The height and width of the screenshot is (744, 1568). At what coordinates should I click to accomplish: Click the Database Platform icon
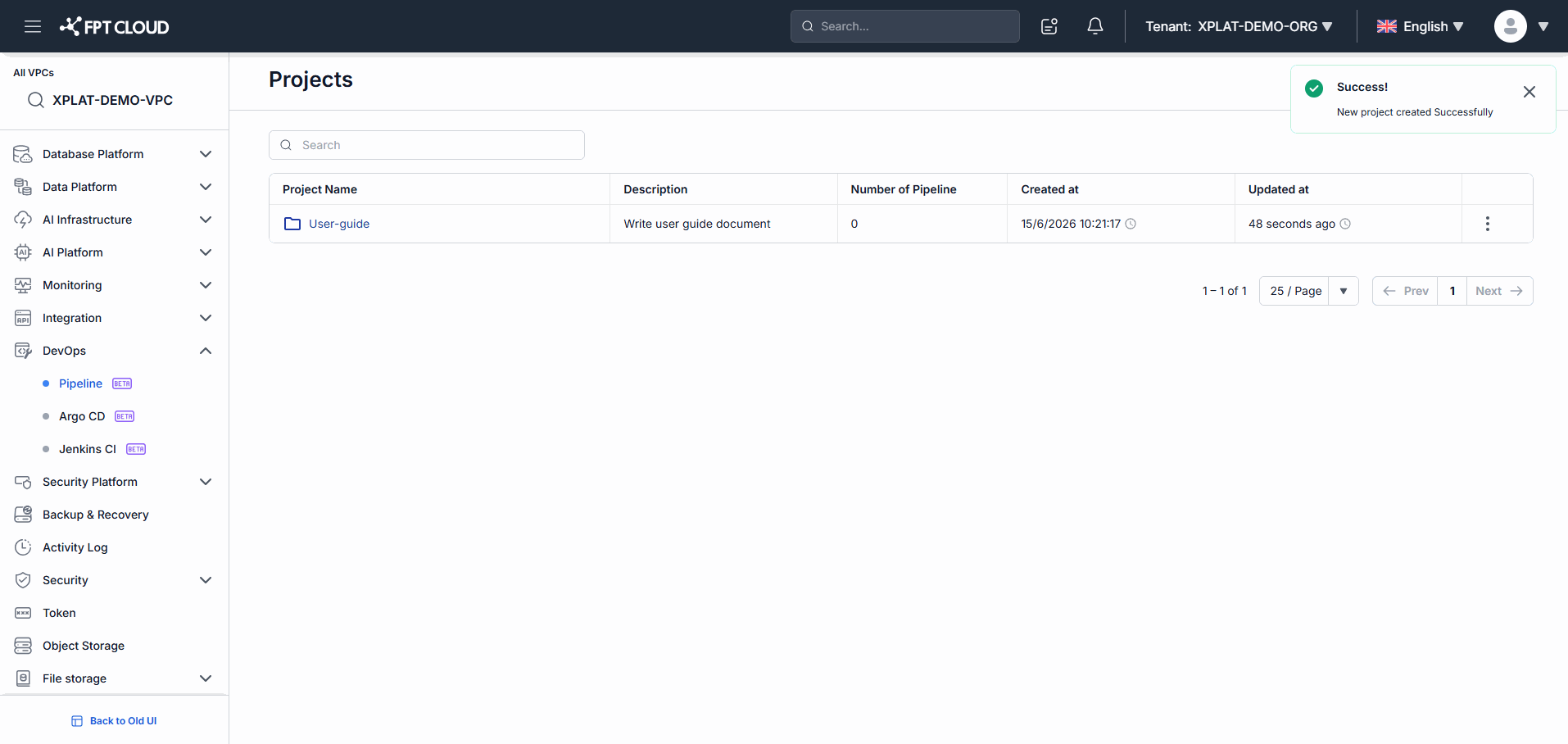click(x=23, y=154)
